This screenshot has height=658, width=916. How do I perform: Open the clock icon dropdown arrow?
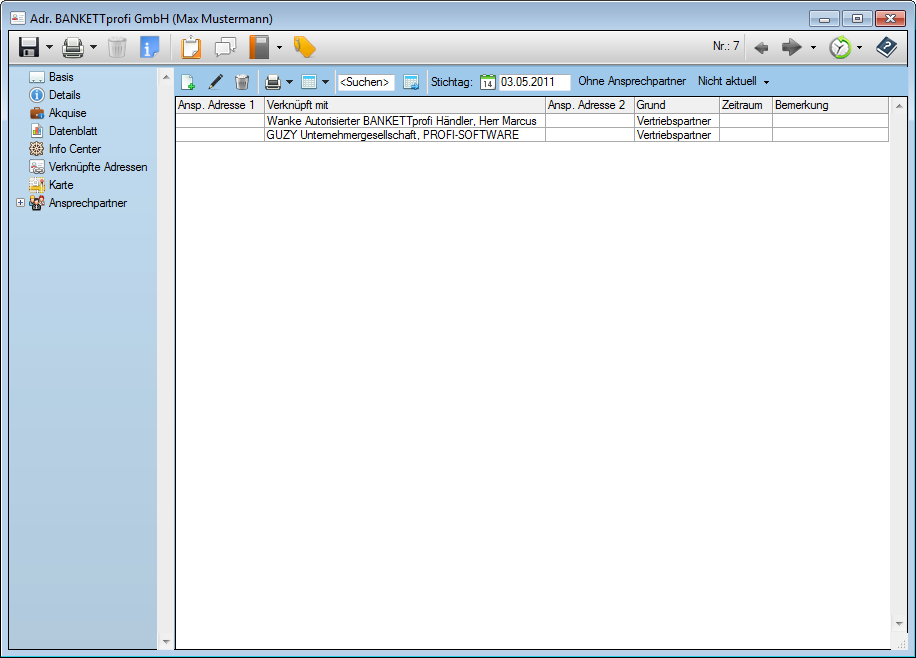(x=859, y=48)
